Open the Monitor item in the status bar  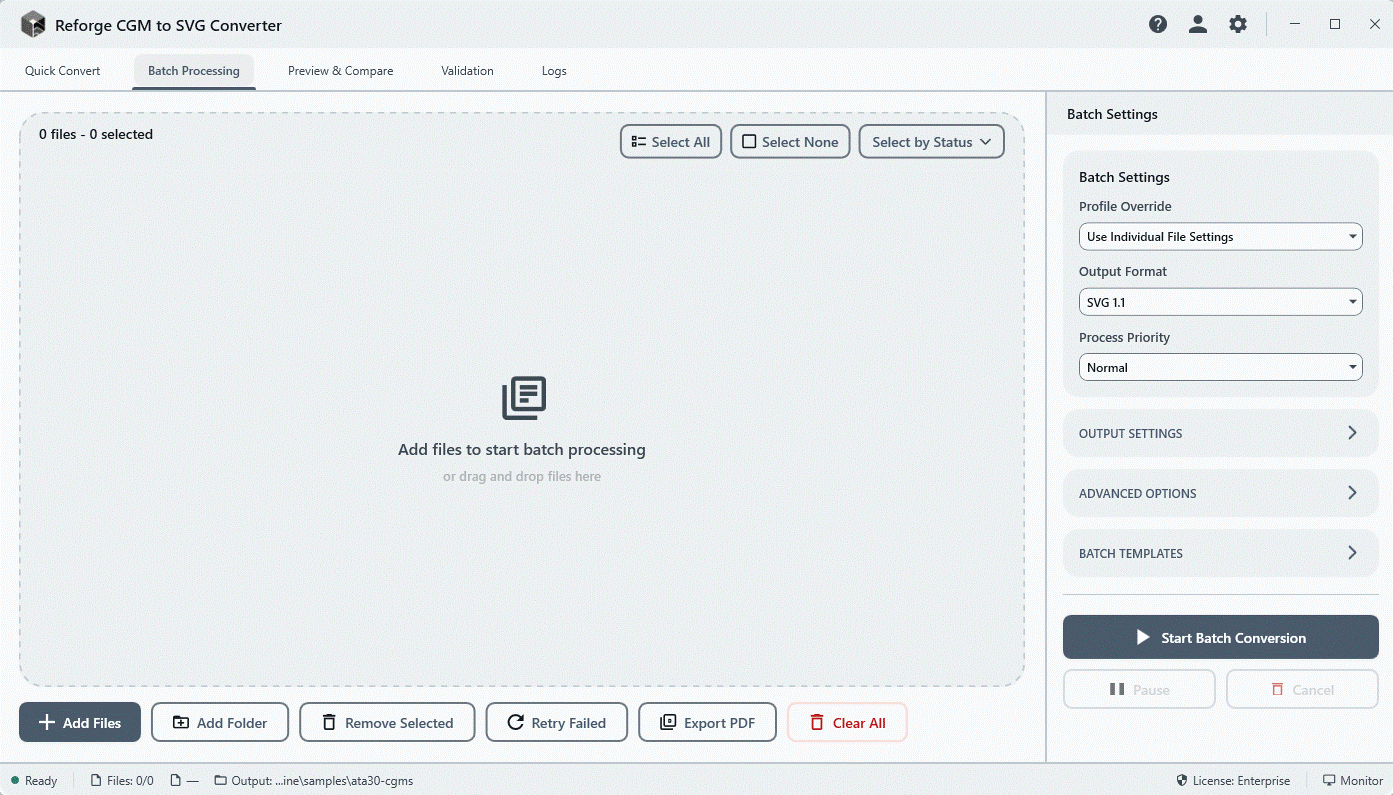(1352, 780)
